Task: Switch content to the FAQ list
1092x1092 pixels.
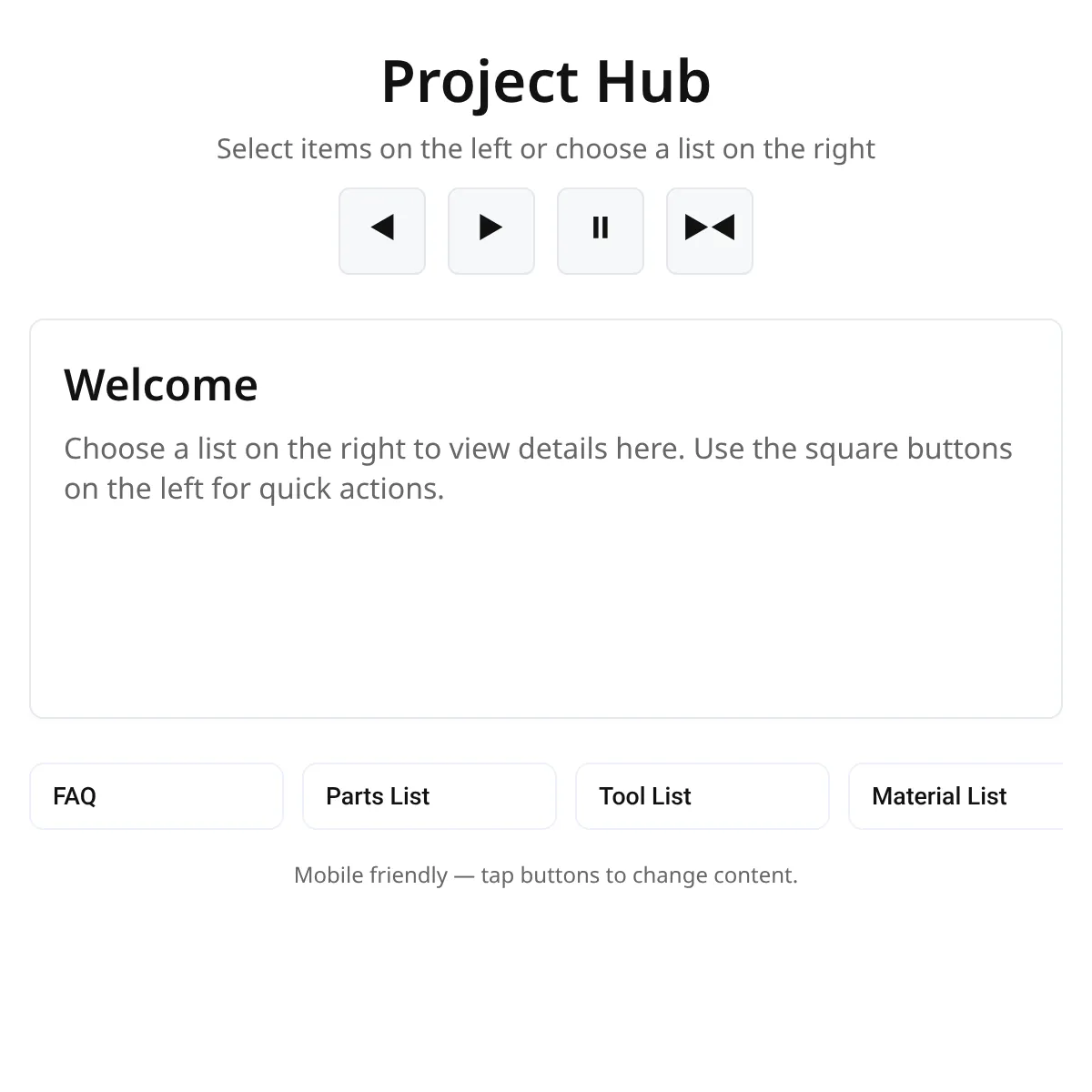Action: click(157, 796)
